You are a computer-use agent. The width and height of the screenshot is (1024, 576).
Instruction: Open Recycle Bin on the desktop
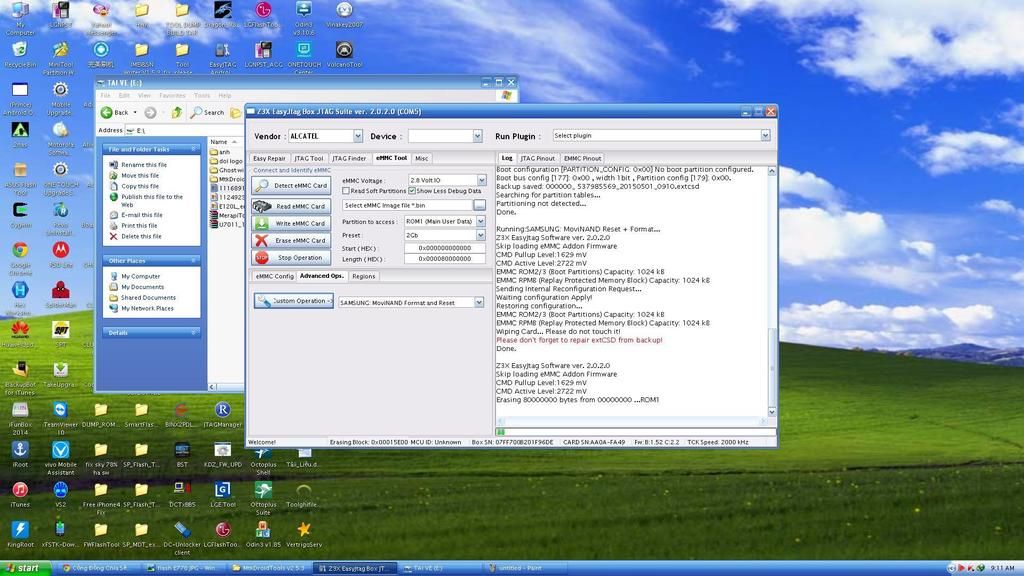coord(20,54)
